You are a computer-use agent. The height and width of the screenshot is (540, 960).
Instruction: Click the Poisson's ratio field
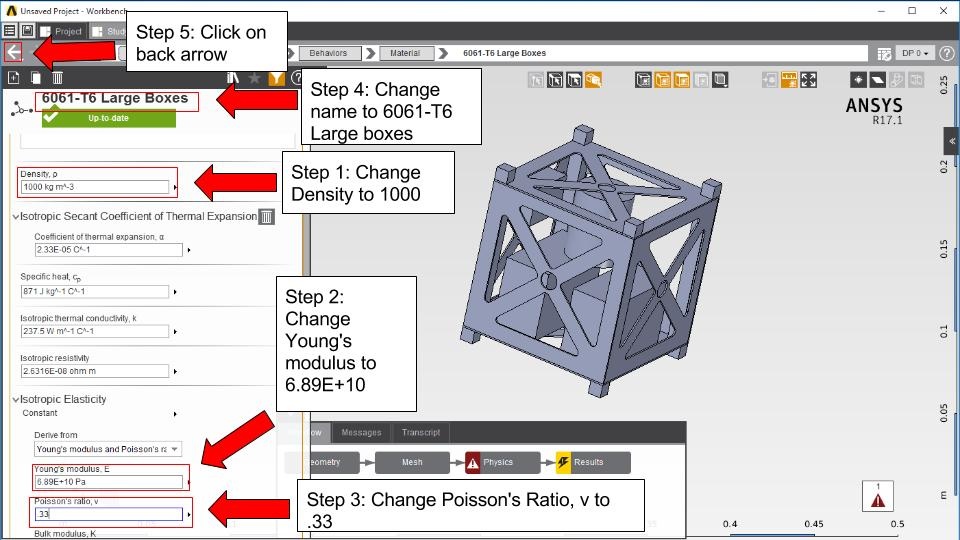click(x=108, y=514)
